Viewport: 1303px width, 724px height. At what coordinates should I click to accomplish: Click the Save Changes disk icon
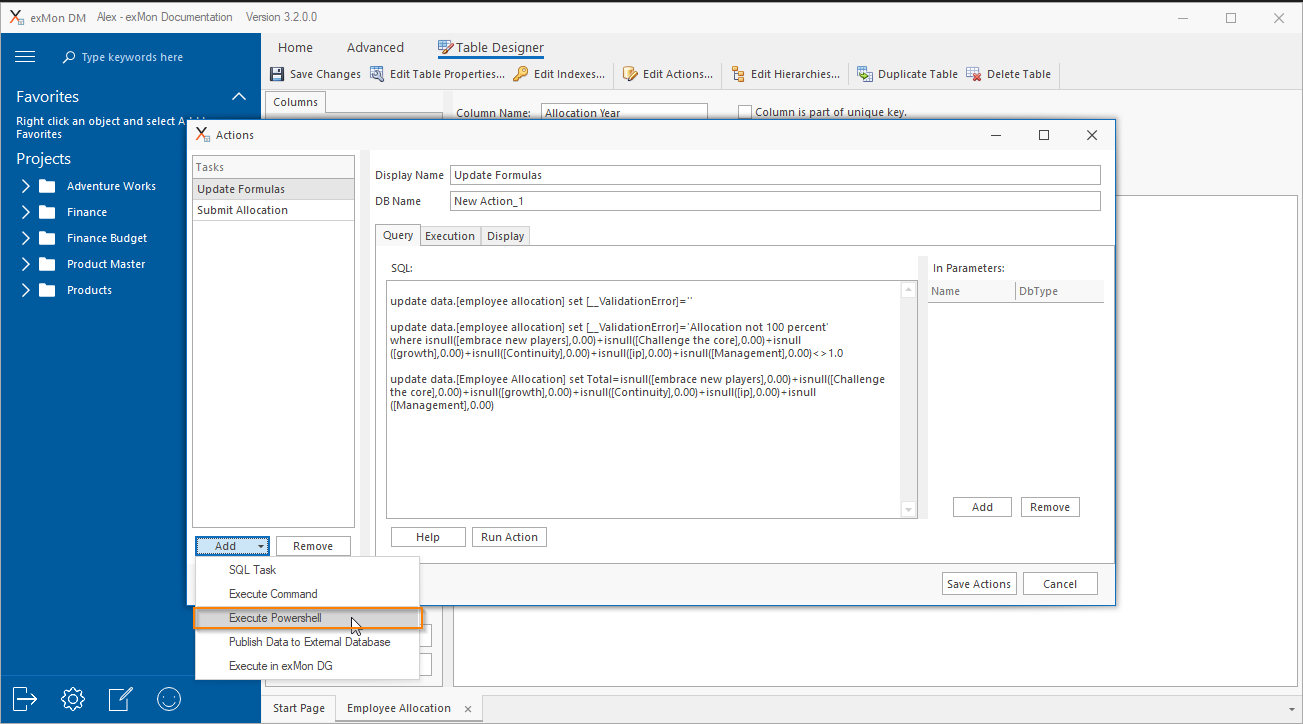point(277,74)
